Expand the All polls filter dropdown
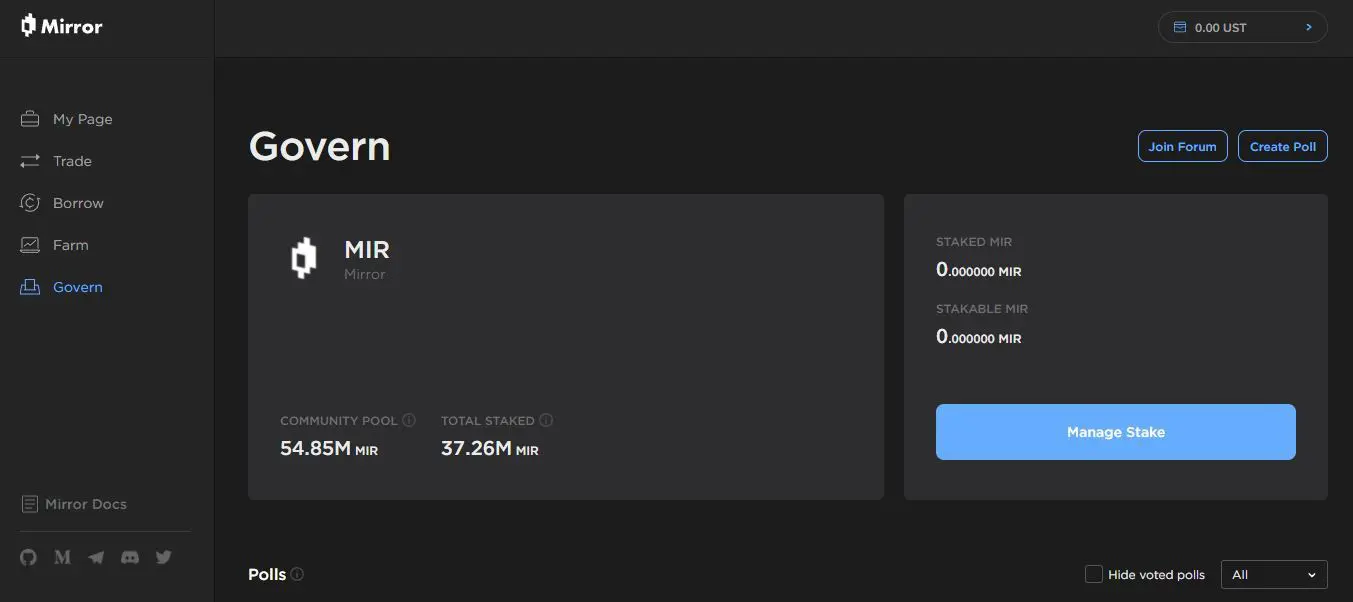1353x602 pixels. pyautogui.click(x=1274, y=574)
